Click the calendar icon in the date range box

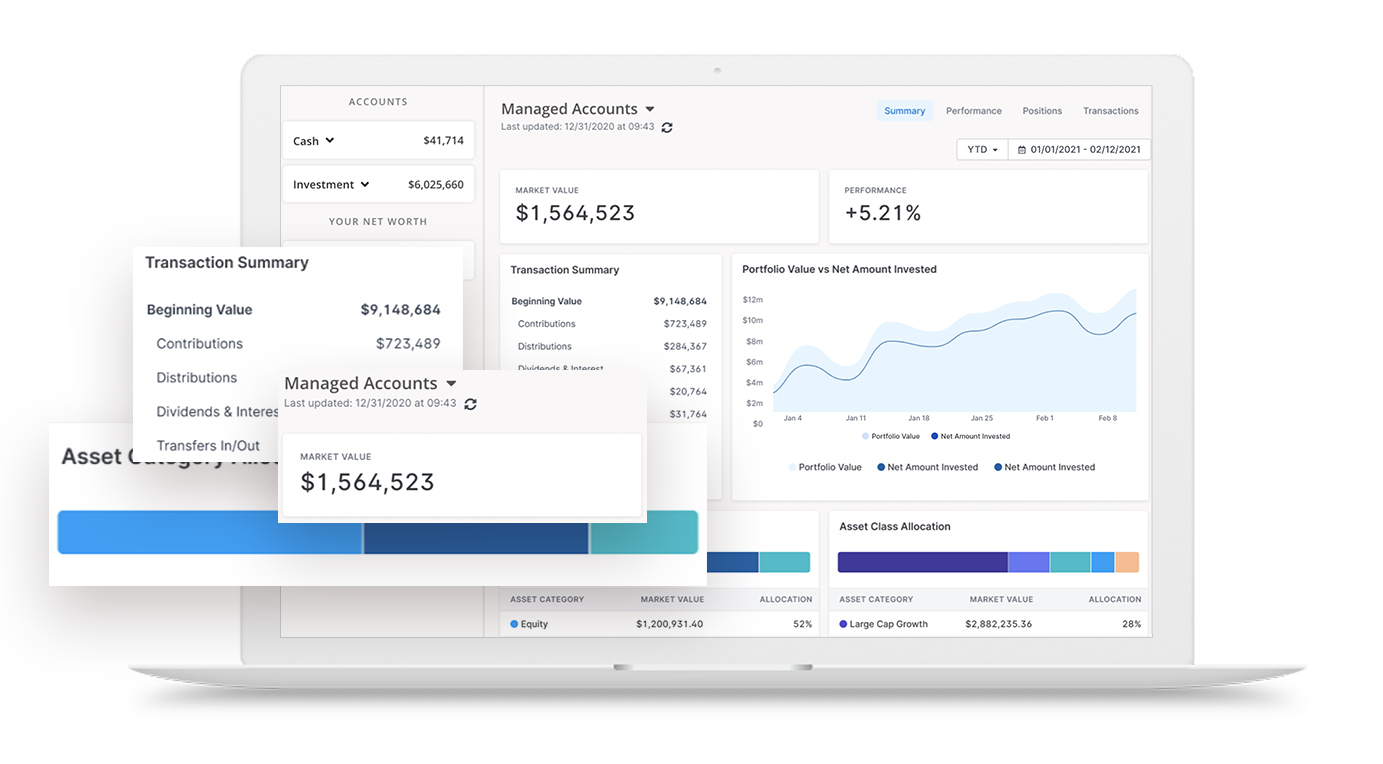tap(1021, 150)
